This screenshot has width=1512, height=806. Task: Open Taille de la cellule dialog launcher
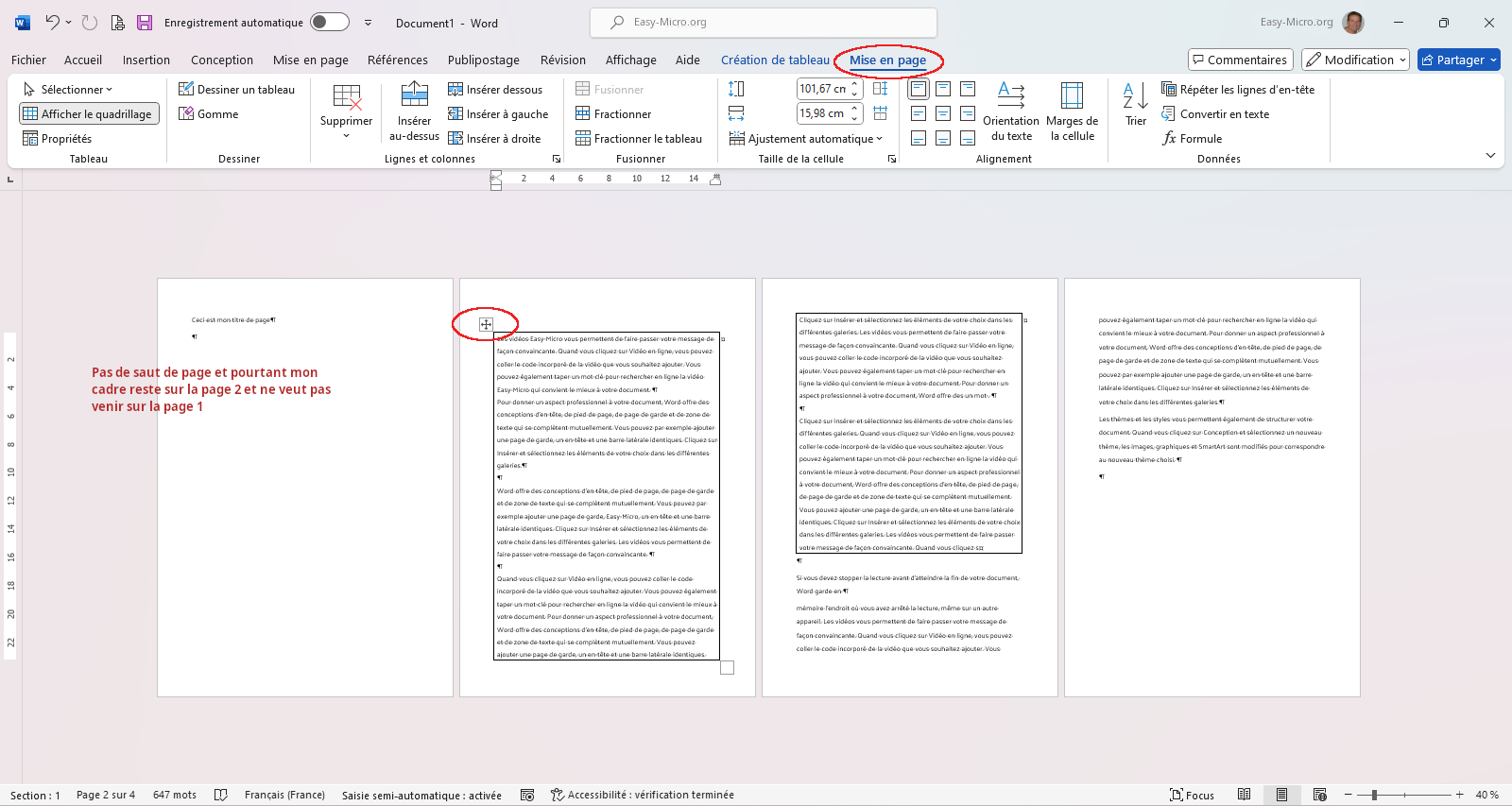[892, 159]
